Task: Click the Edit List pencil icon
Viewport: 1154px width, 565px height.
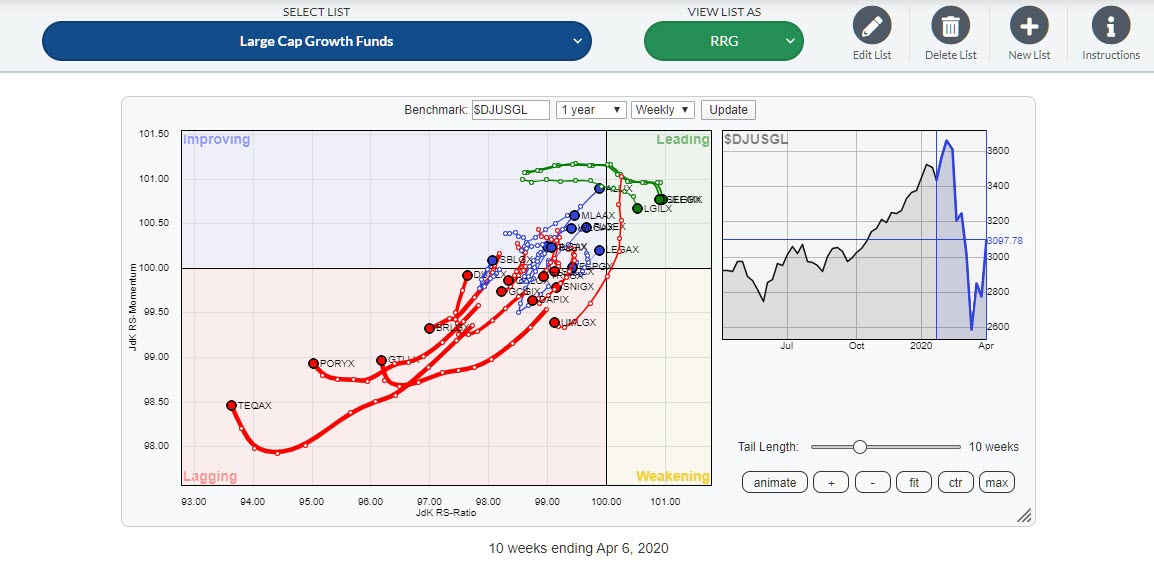Action: click(x=872, y=26)
